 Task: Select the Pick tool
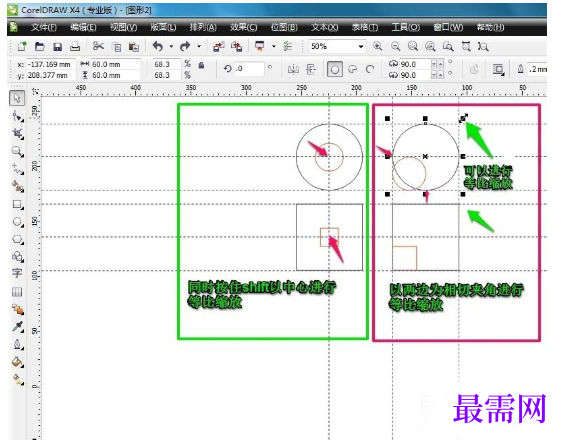[x=17, y=98]
